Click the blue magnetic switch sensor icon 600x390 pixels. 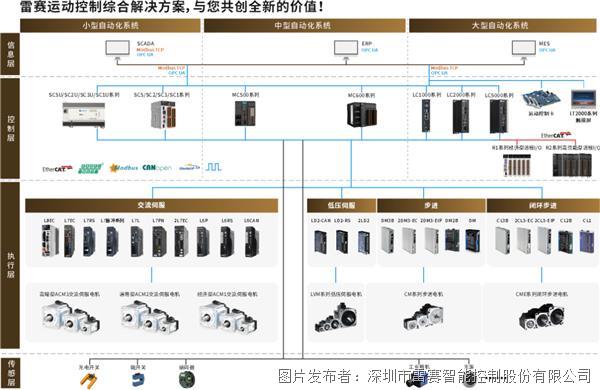[138, 380]
